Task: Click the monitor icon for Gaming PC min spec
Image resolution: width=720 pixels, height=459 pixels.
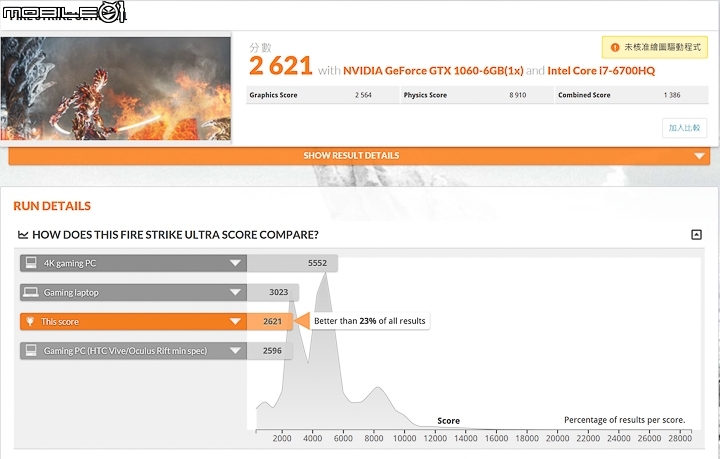Action: coord(31,350)
